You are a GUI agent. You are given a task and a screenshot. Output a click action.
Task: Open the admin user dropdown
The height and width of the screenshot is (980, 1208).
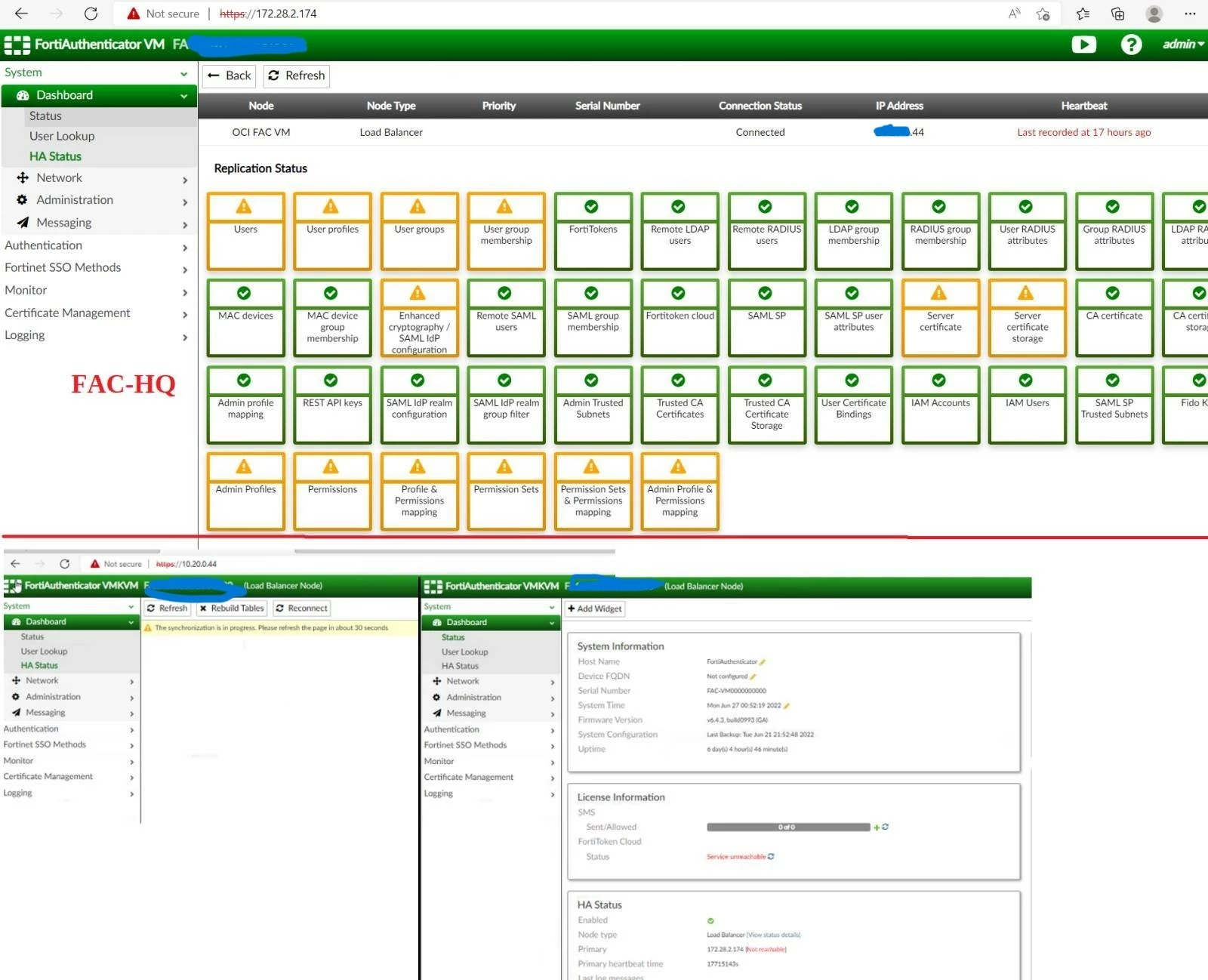pyautogui.click(x=1183, y=45)
